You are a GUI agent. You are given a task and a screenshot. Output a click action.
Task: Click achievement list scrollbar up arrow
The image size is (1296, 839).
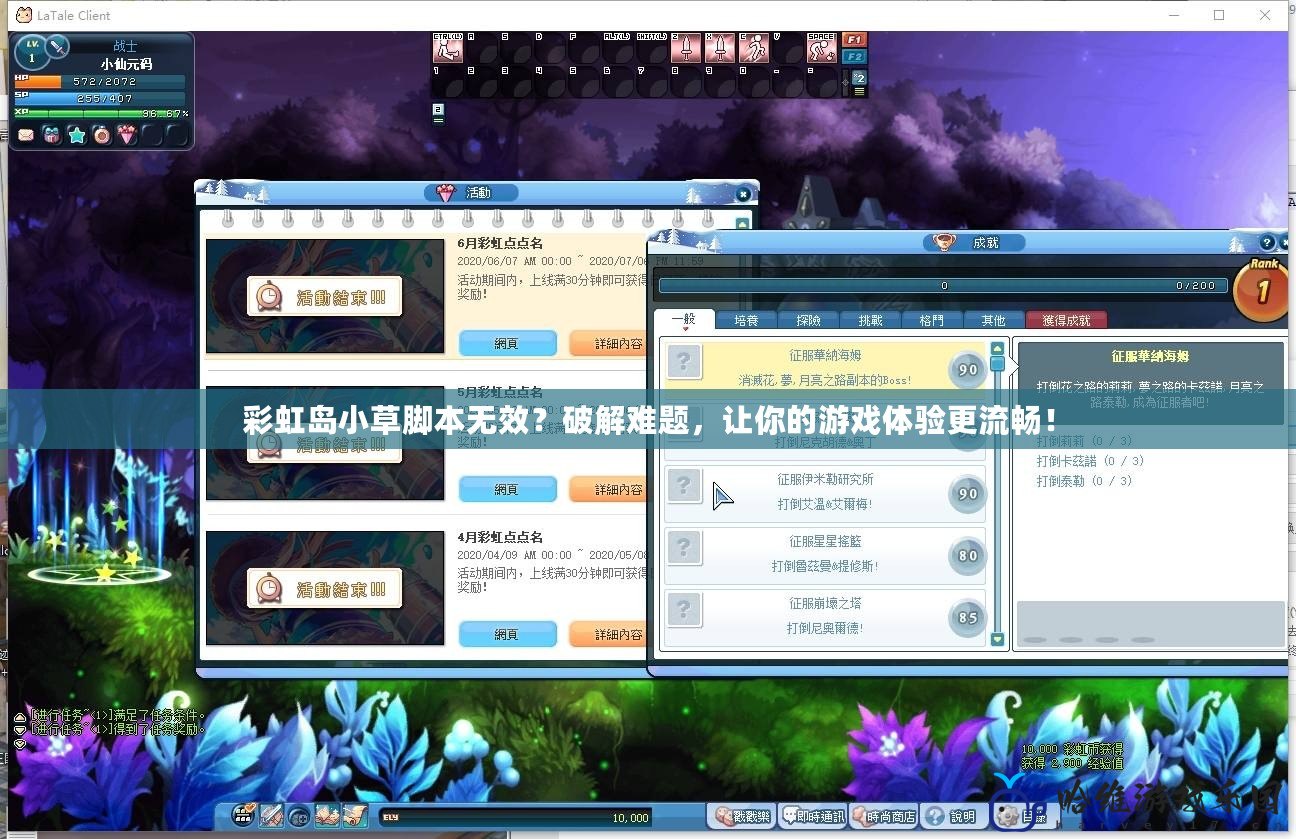[997, 348]
